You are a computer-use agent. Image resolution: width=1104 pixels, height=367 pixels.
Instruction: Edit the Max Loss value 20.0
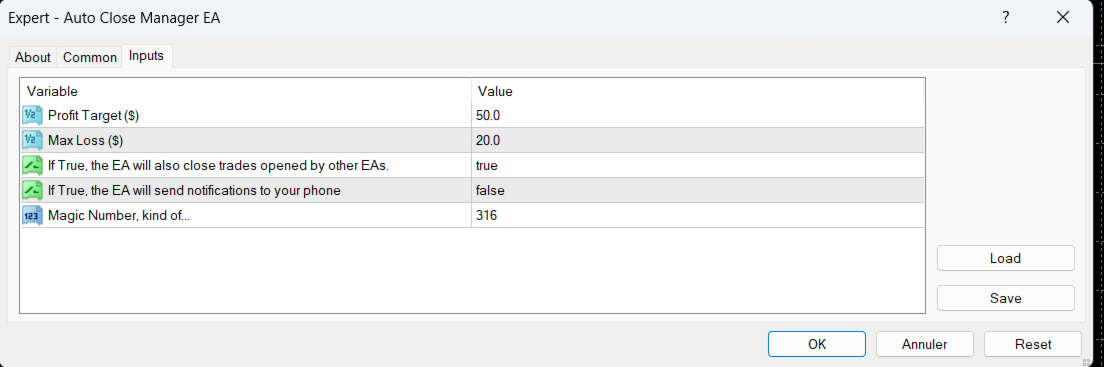point(697,140)
